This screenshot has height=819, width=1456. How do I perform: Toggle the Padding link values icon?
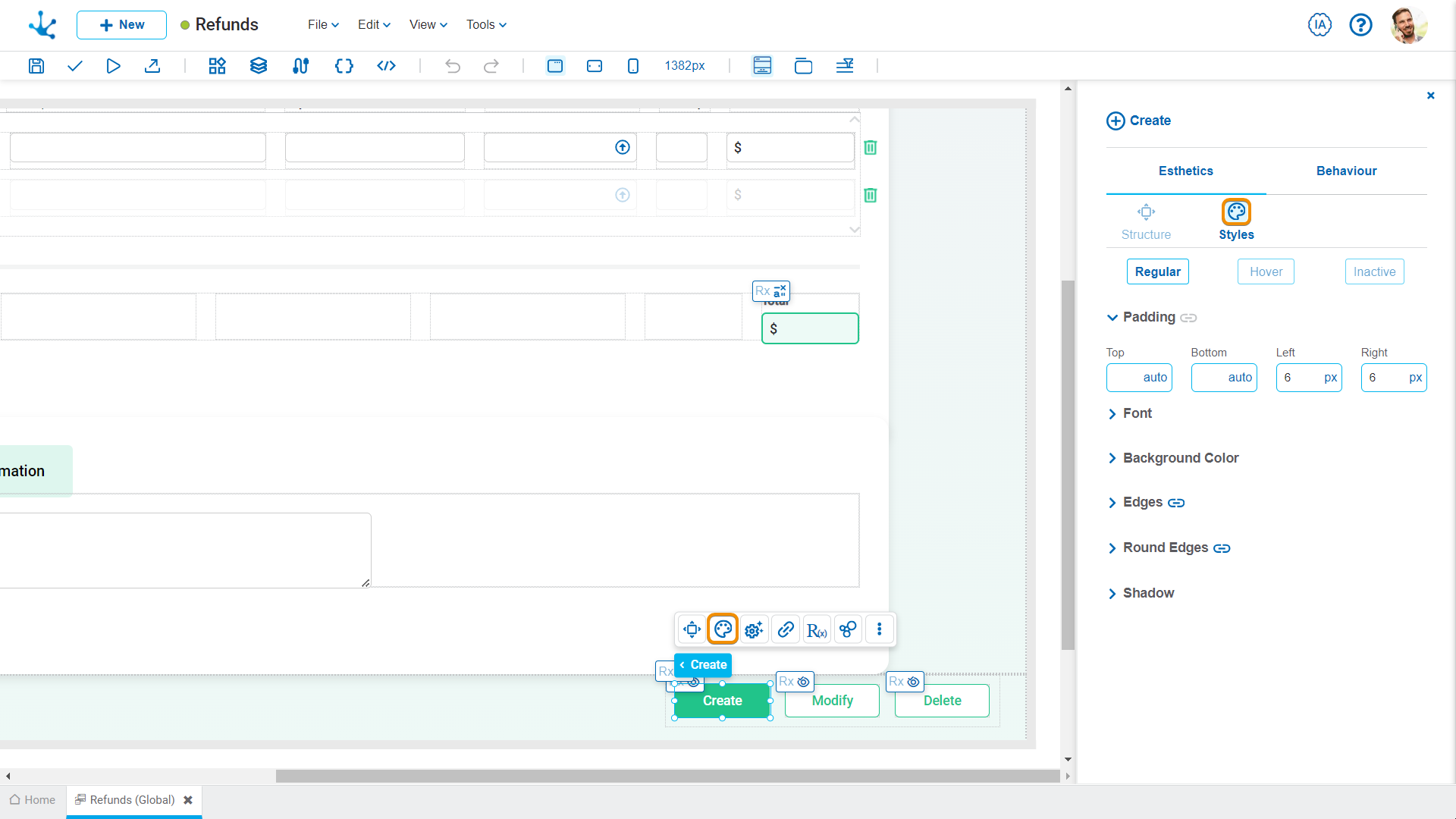(x=1188, y=318)
